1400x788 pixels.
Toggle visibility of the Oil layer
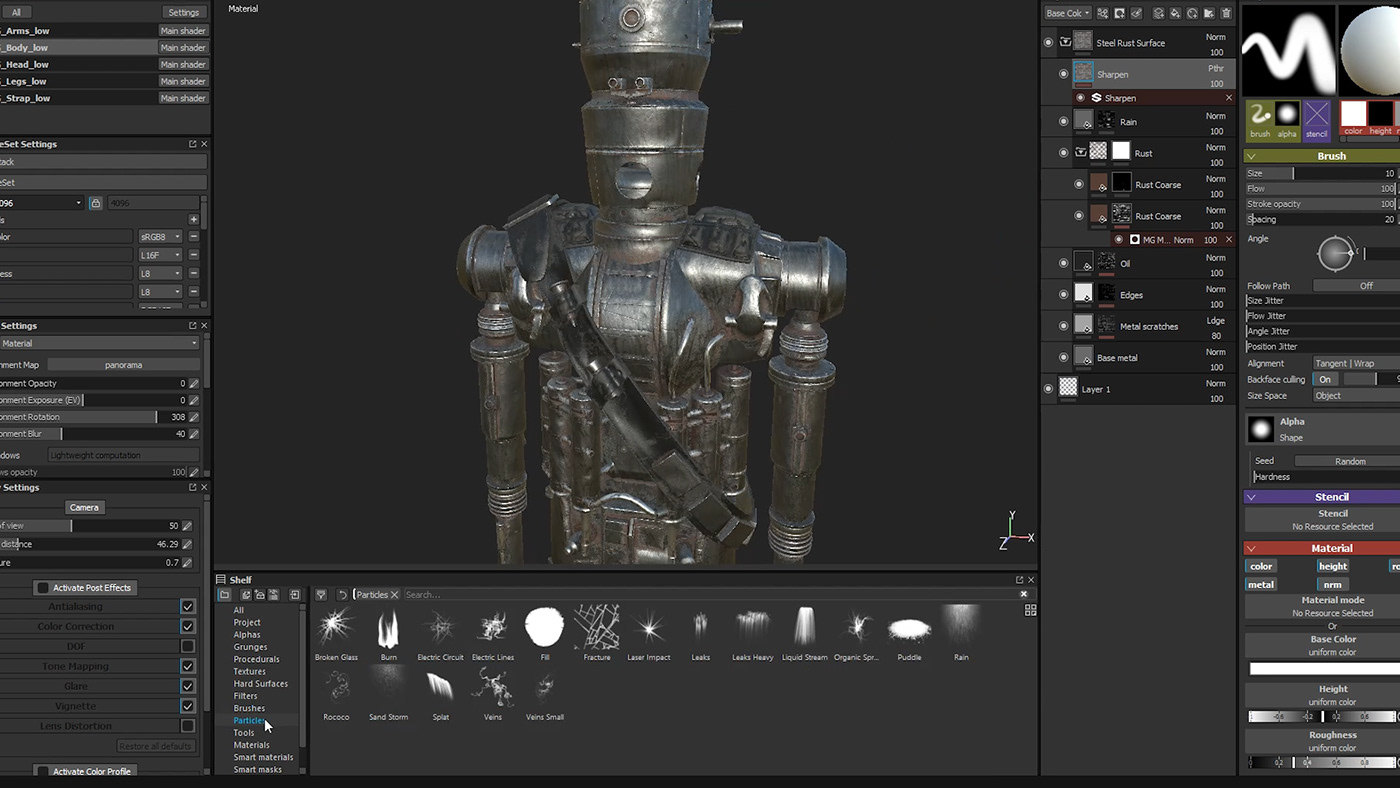pyautogui.click(x=1063, y=264)
